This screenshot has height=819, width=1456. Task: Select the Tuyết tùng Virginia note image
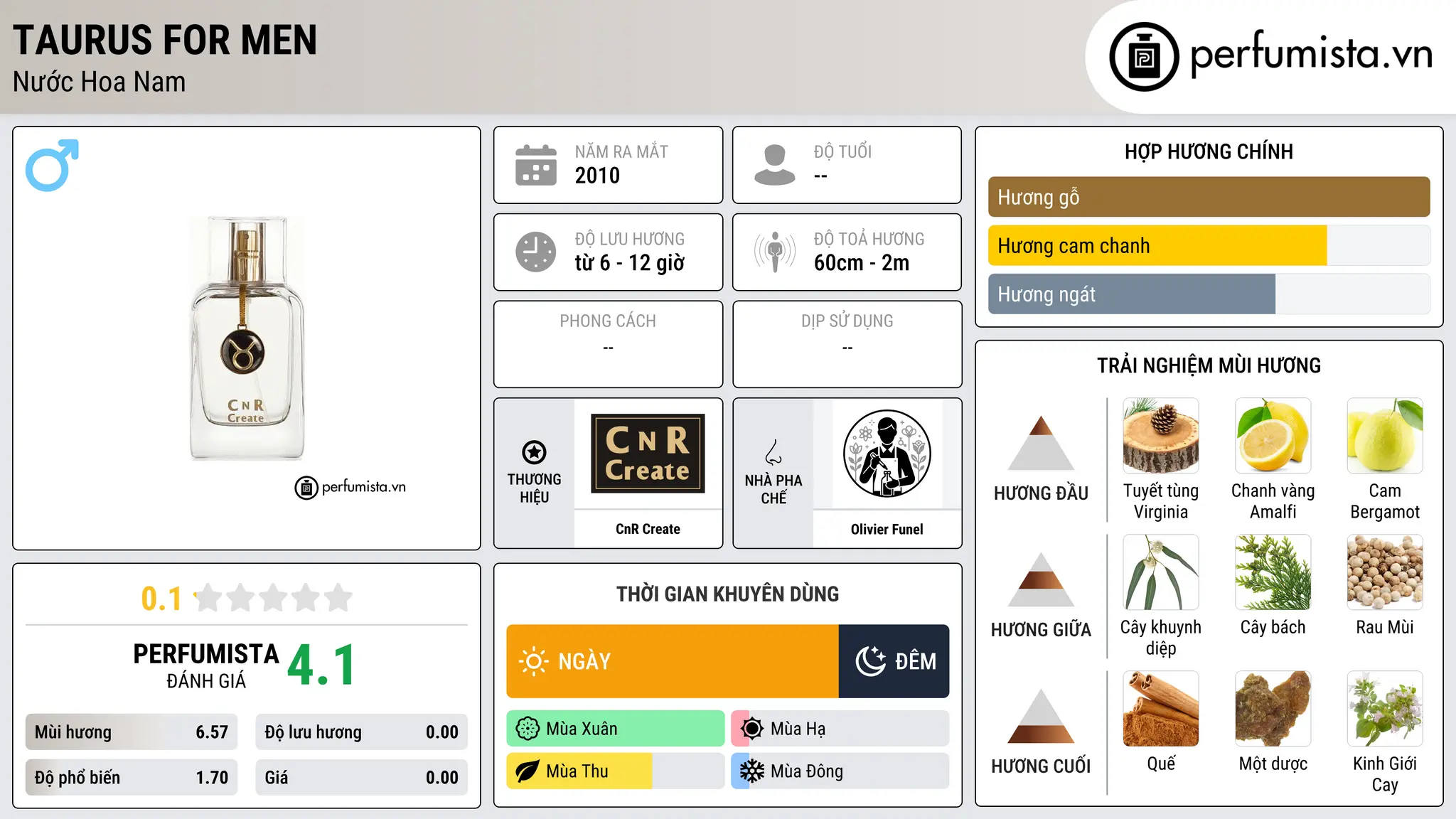pos(1161,436)
